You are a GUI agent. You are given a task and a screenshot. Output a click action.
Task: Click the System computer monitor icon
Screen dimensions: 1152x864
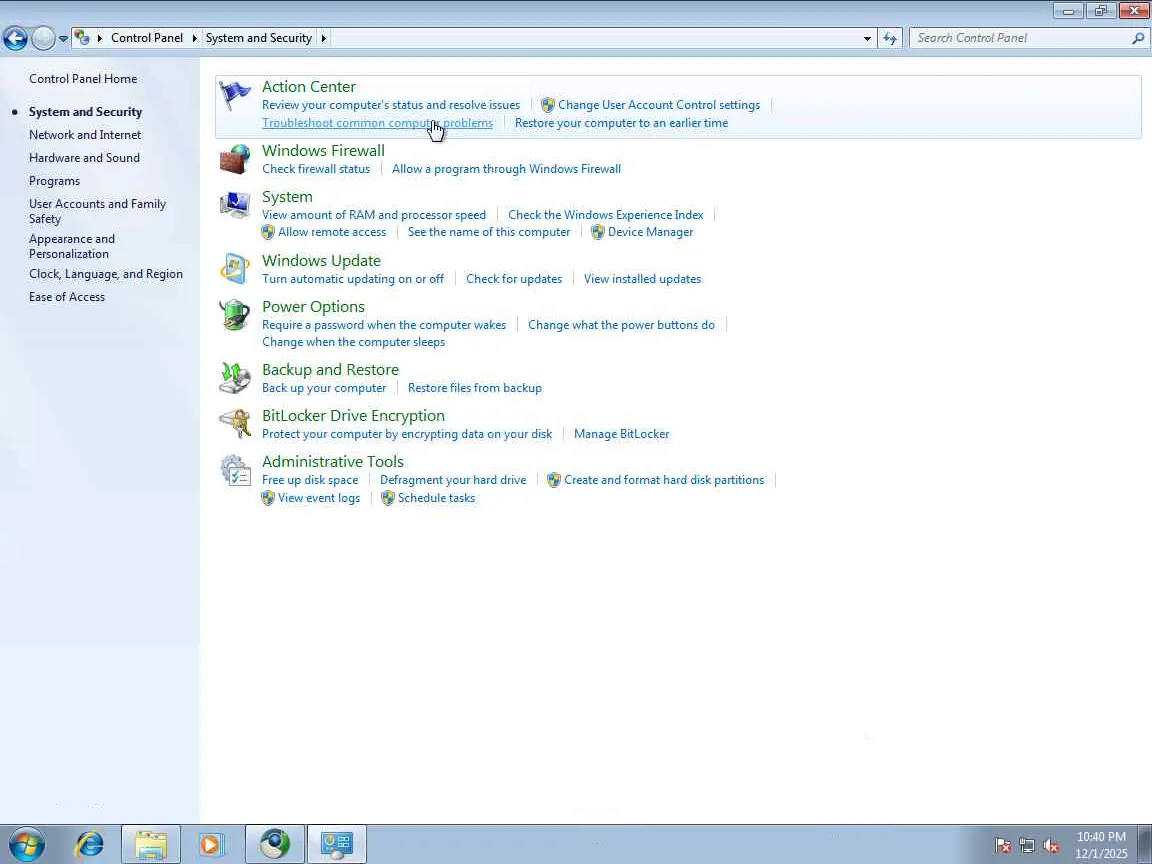click(x=235, y=205)
